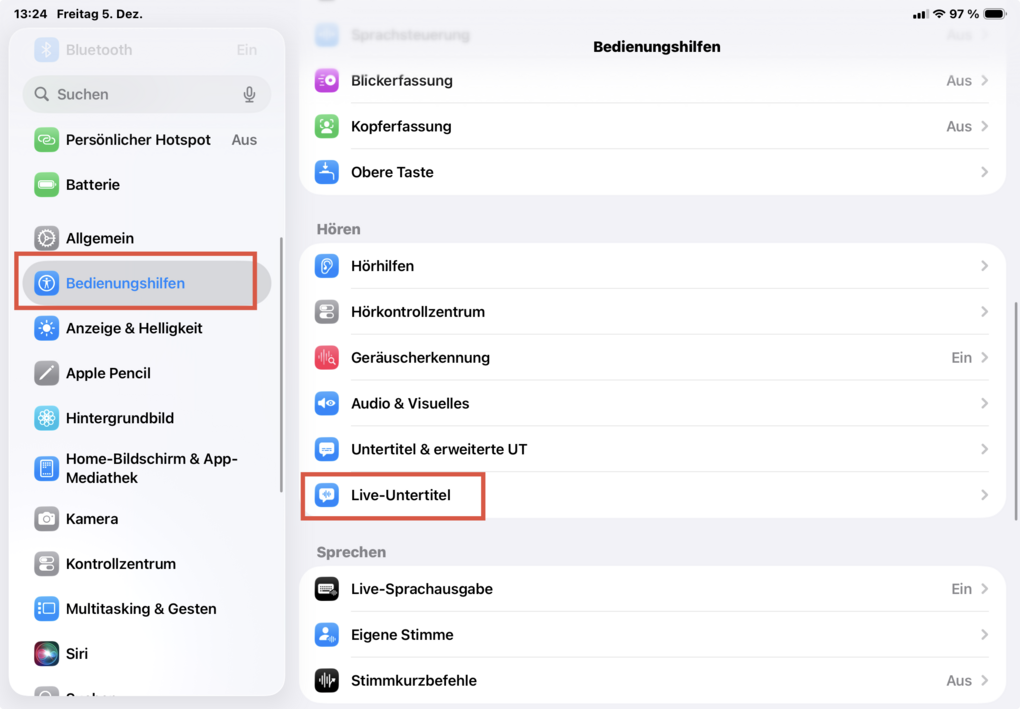
Task: Tap the microphone dictation icon in search
Action: (249, 94)
